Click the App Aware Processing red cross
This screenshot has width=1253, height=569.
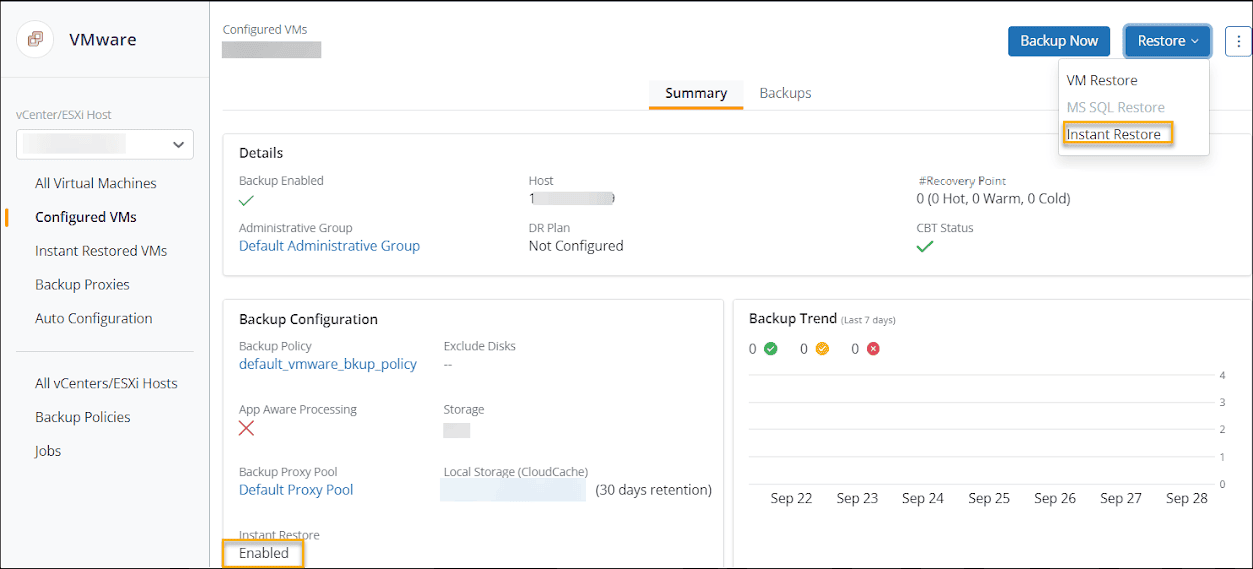(246, 428)
